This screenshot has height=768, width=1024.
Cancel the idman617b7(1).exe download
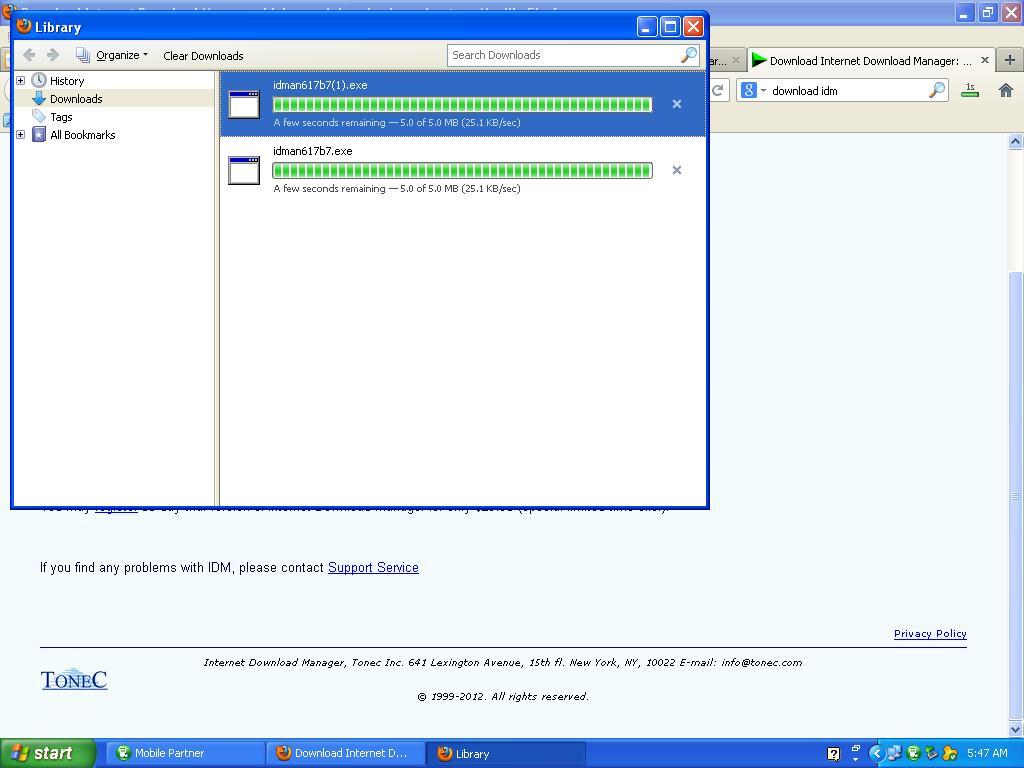[677, 104]
